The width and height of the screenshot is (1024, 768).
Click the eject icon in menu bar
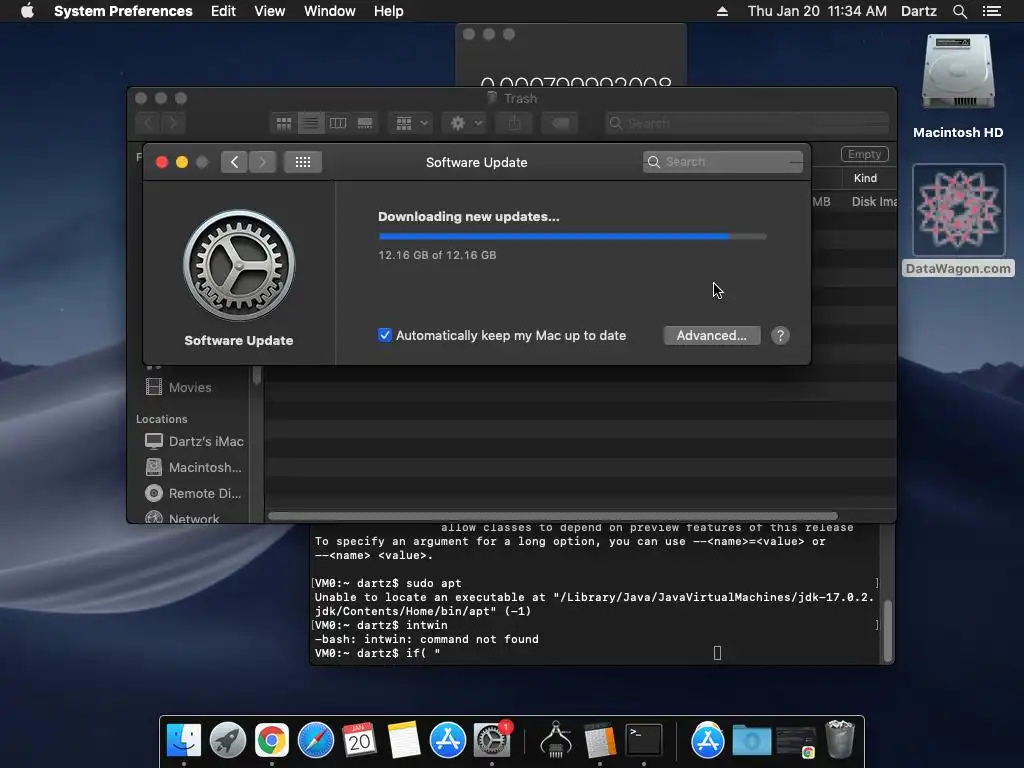[722, 11]
